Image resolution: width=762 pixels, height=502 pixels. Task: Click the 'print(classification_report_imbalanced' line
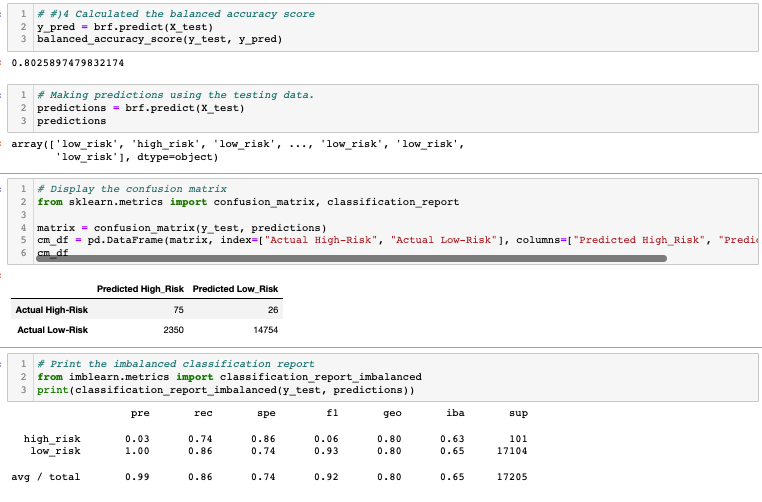(x=225, y=390)
